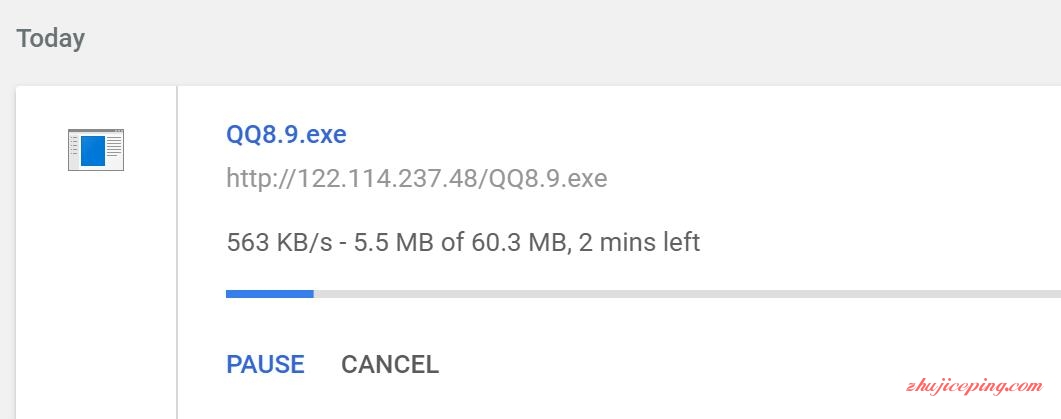1061x419 pixels.
Task: Click the 2 mins left estimate
Action: [x=639, y=242]
